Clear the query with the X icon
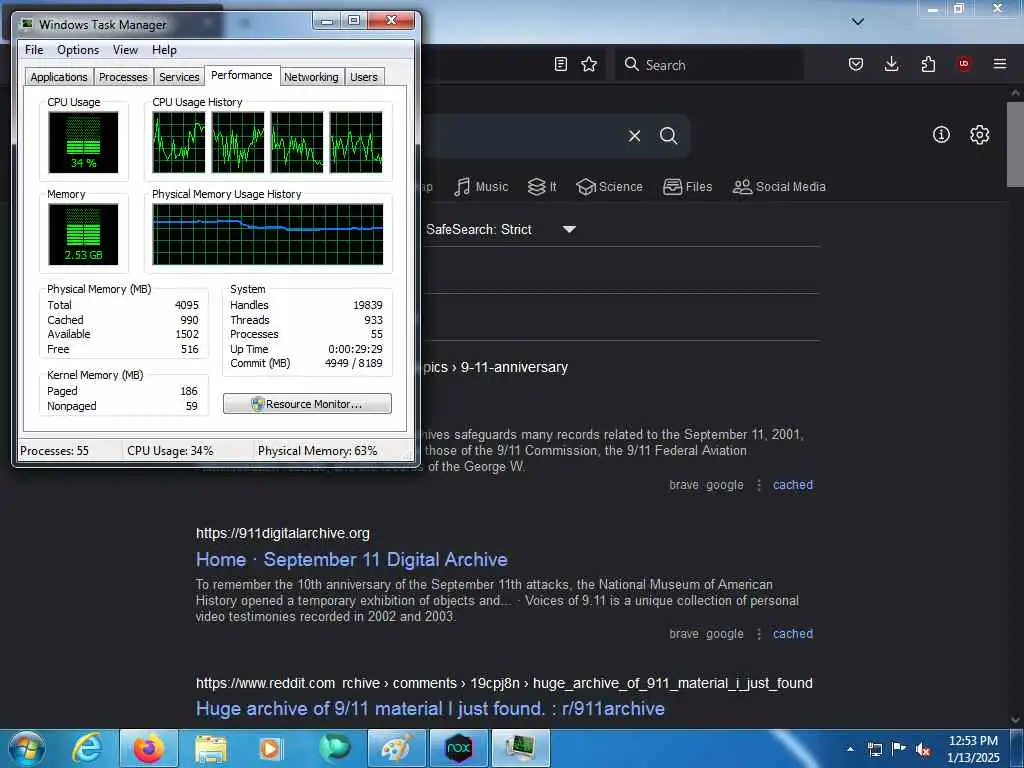Image resolution: width=1024 pixels, height=768 pixels. [x=634, y=136]
